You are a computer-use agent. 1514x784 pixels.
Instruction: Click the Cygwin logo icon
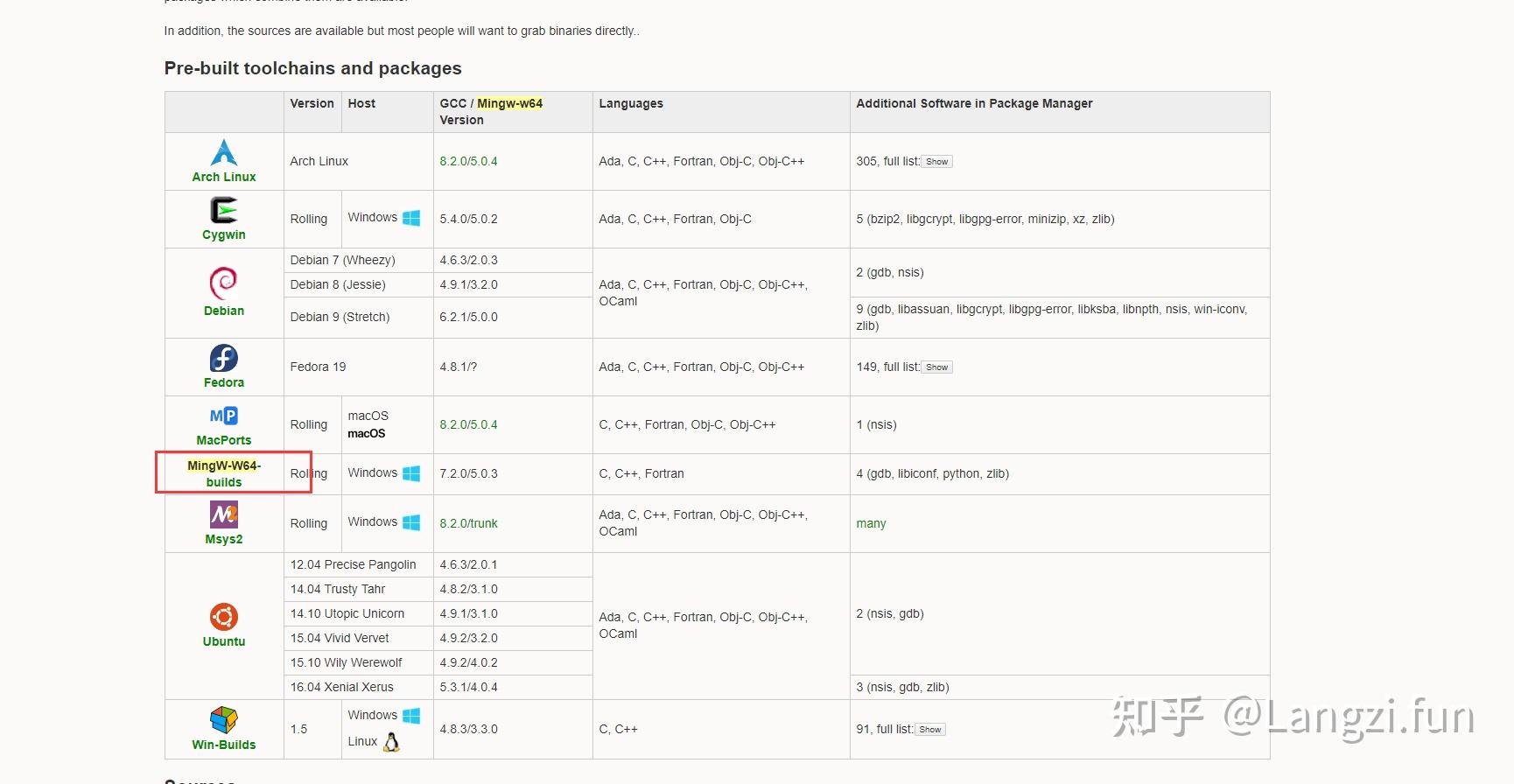point(224,211)
